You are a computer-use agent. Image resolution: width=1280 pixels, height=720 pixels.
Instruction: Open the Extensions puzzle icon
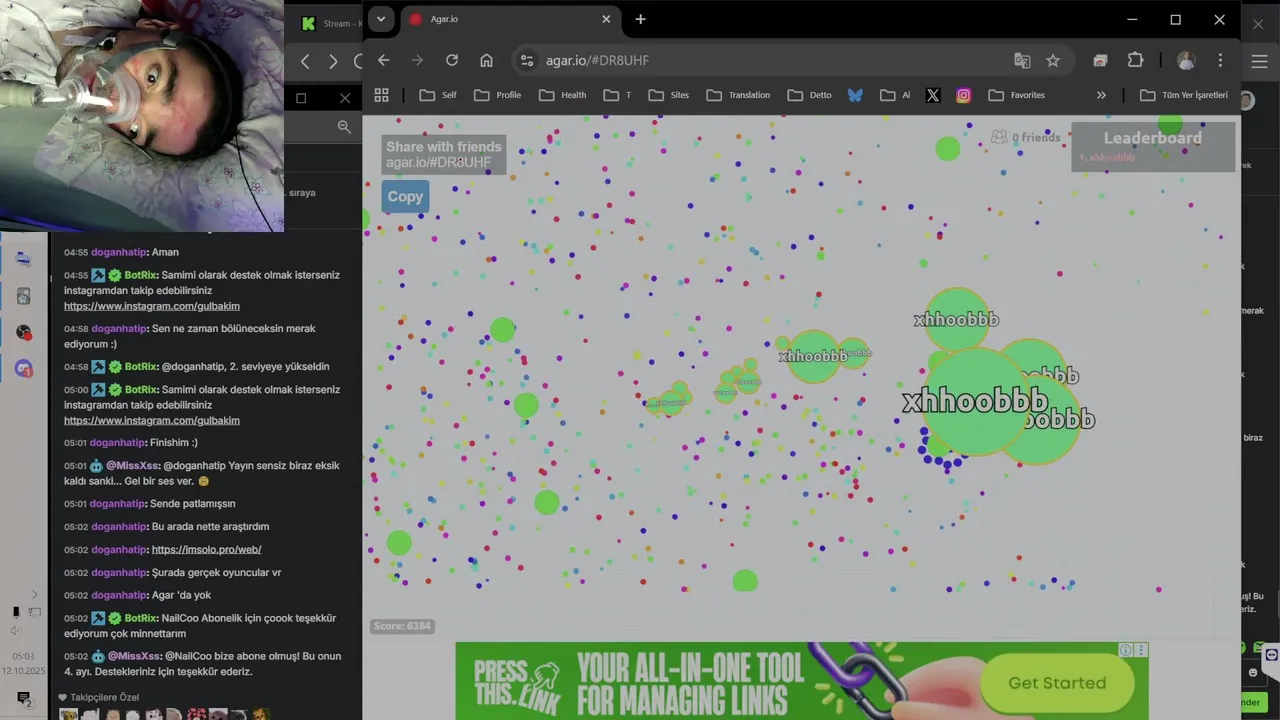pos(1135,60)
